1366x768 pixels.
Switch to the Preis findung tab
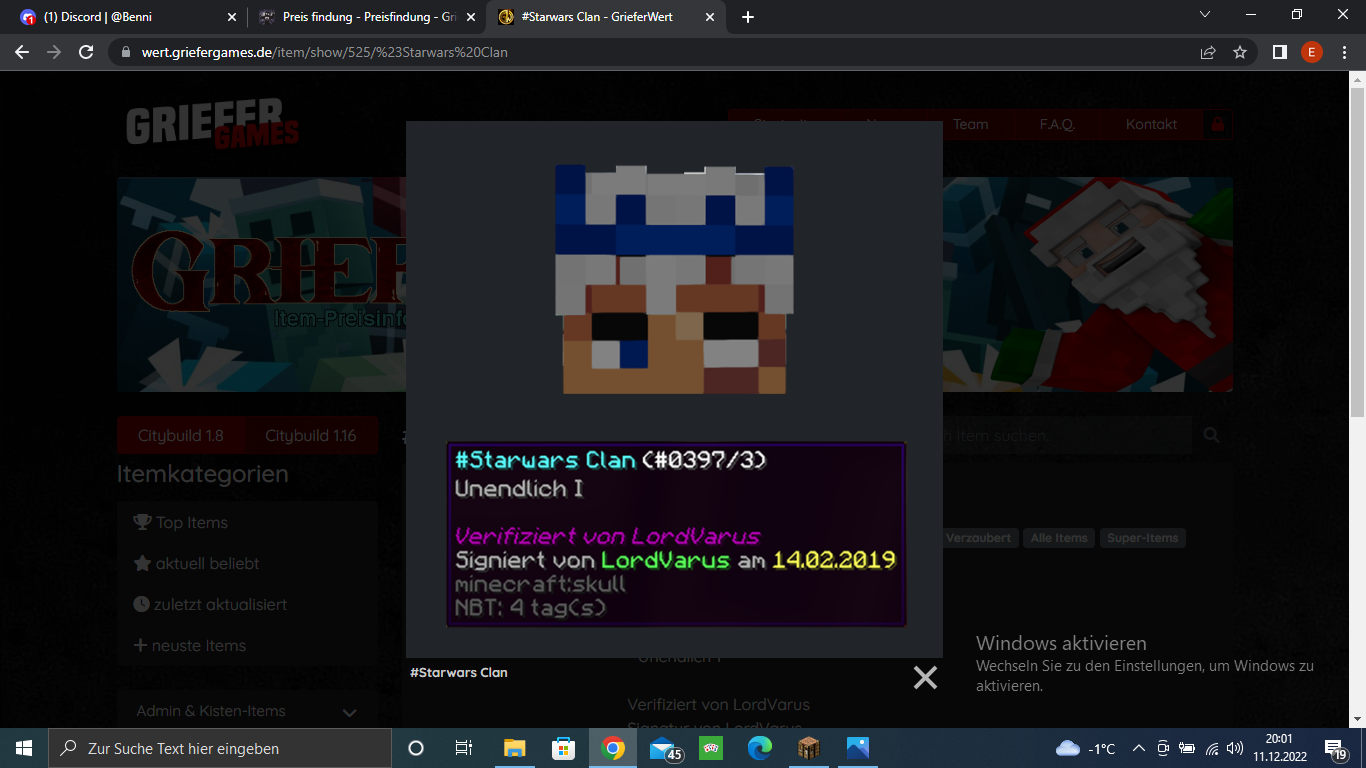(x=365, y=17)
